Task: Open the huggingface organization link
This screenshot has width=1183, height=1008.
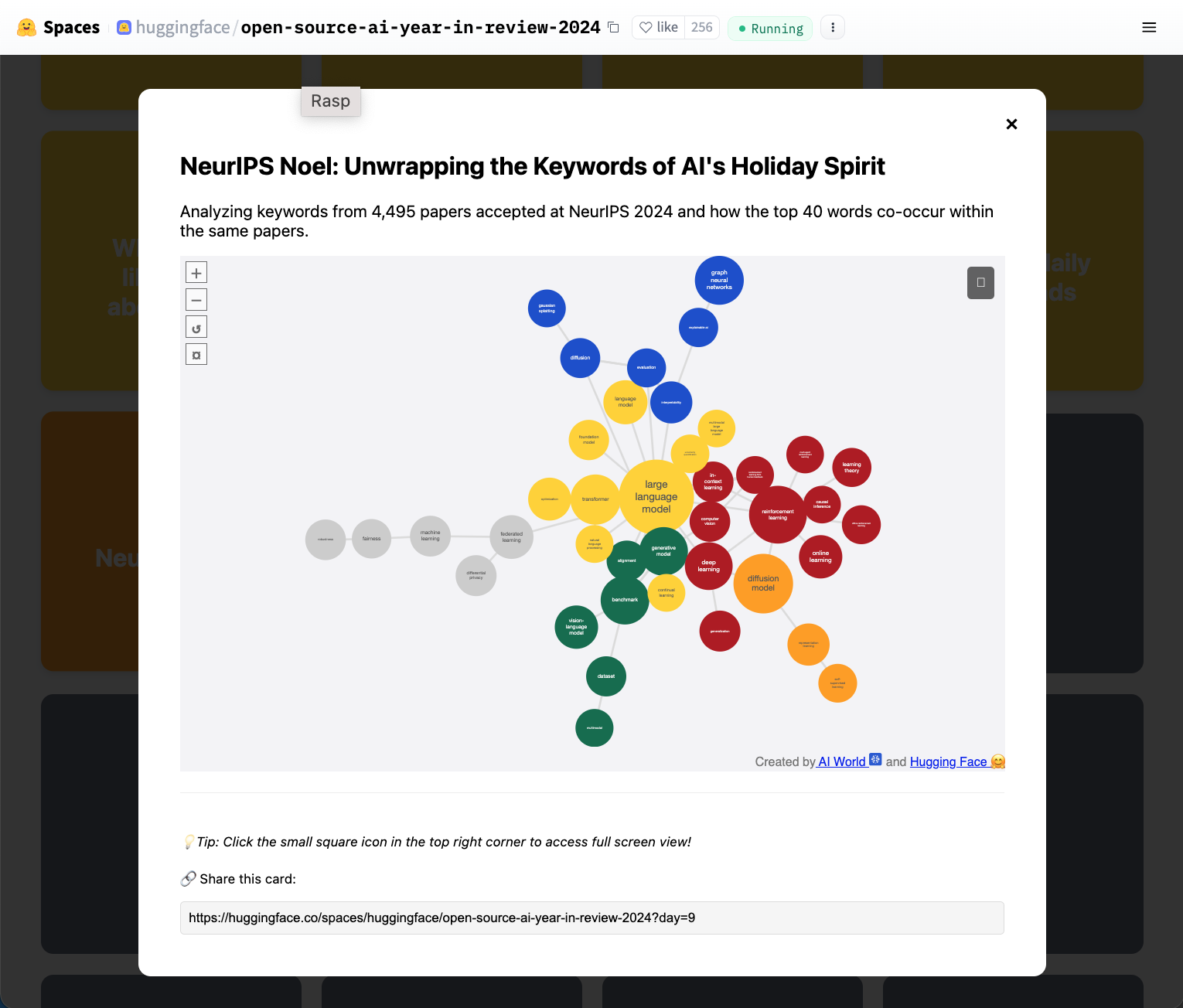Action: [x=182, y=28]
